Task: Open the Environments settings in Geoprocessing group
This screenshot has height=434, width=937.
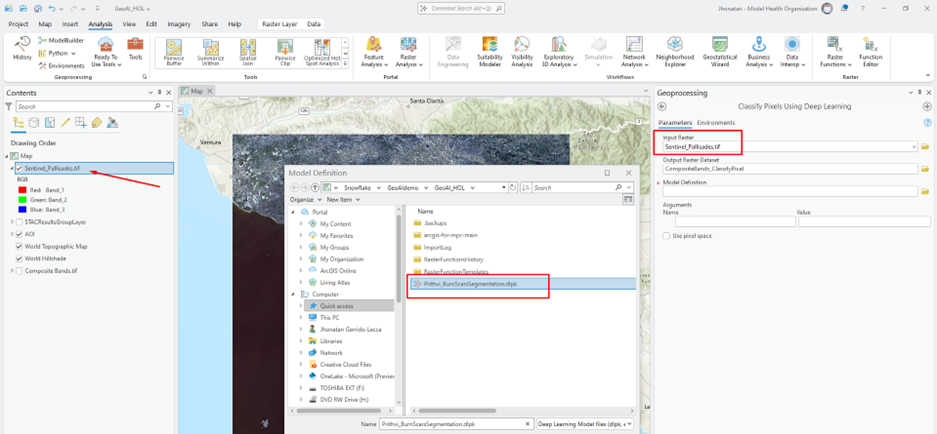Action: [62, 66]
